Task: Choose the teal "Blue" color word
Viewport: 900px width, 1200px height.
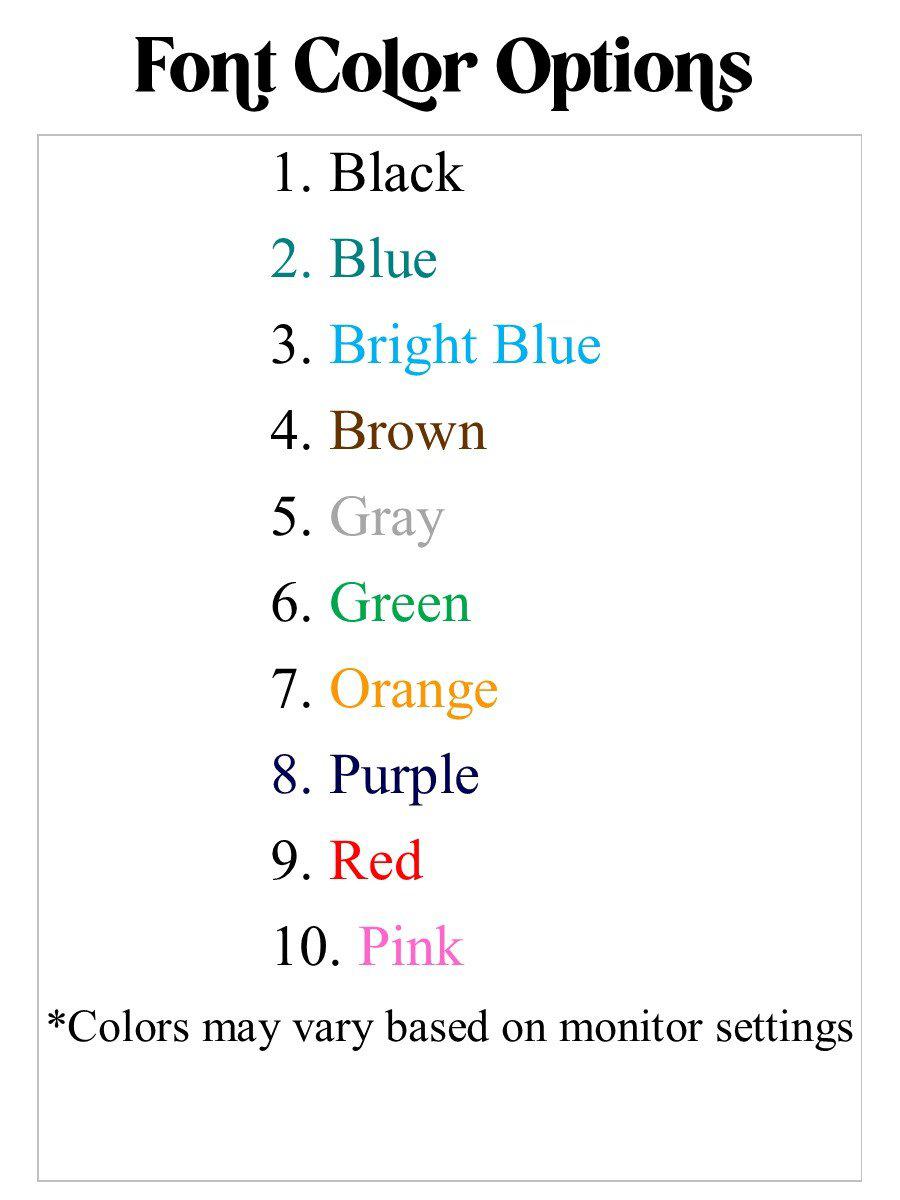Action: coord(383,259)
